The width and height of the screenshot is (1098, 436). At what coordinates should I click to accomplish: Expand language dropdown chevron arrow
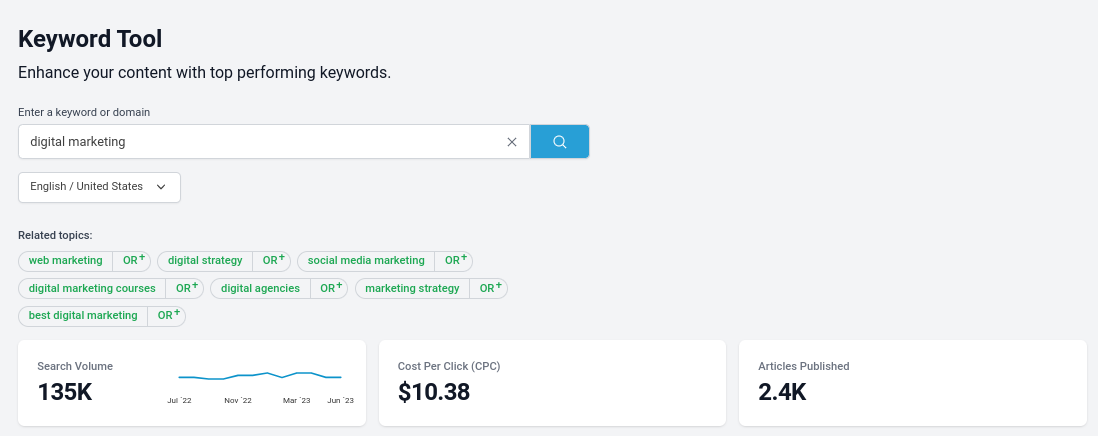click(x=161, y=187)
